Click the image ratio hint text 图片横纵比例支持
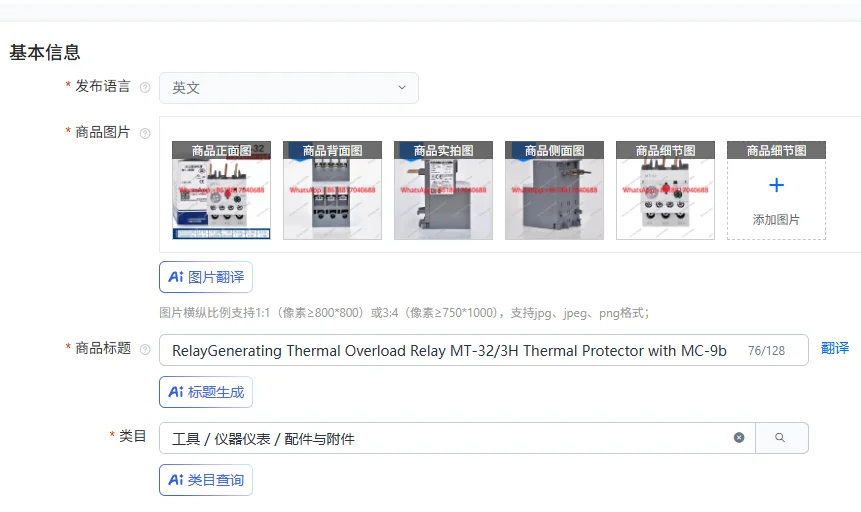The width and height of the screenshot is (861, 512). click(404, 313)
